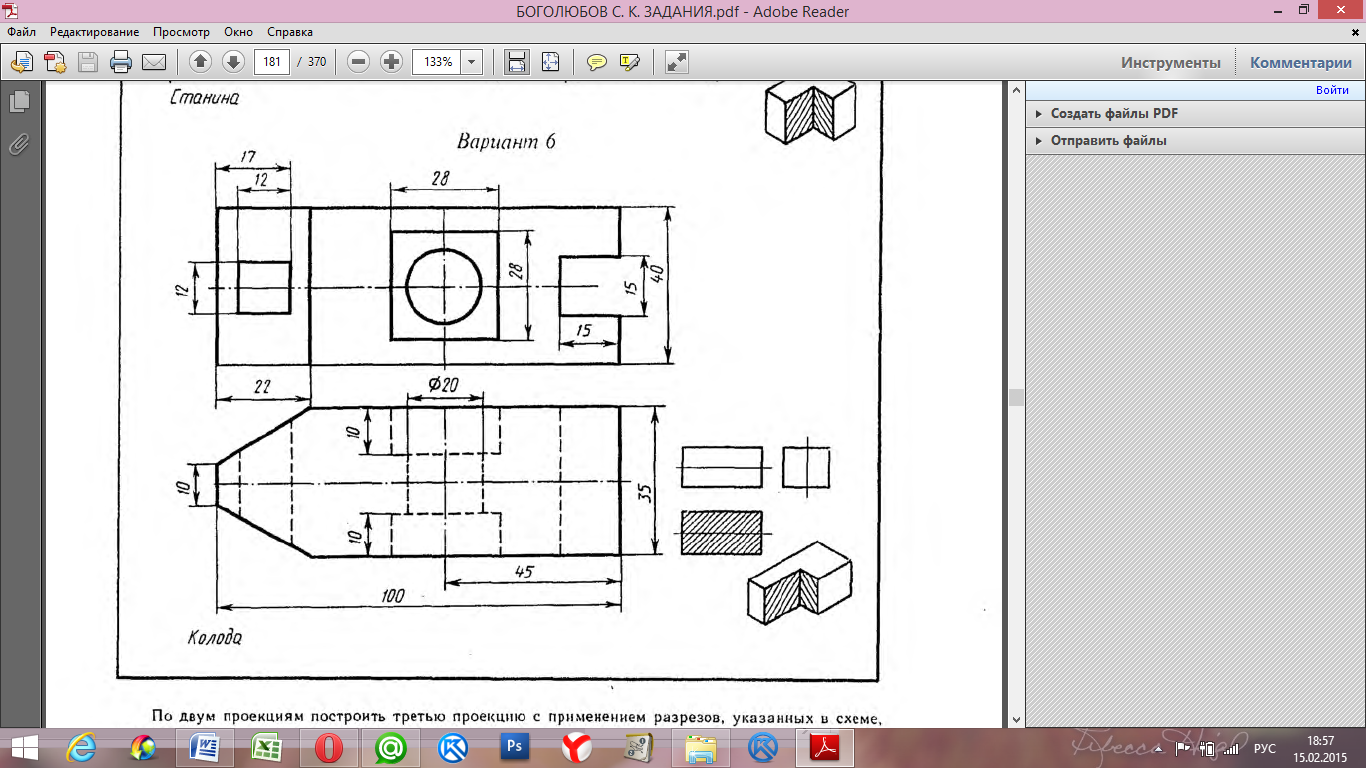The width and height of the screenshot is (1366, 768).
Task: Click the Open file icon in toolbar
Action: tap(21, 62)
